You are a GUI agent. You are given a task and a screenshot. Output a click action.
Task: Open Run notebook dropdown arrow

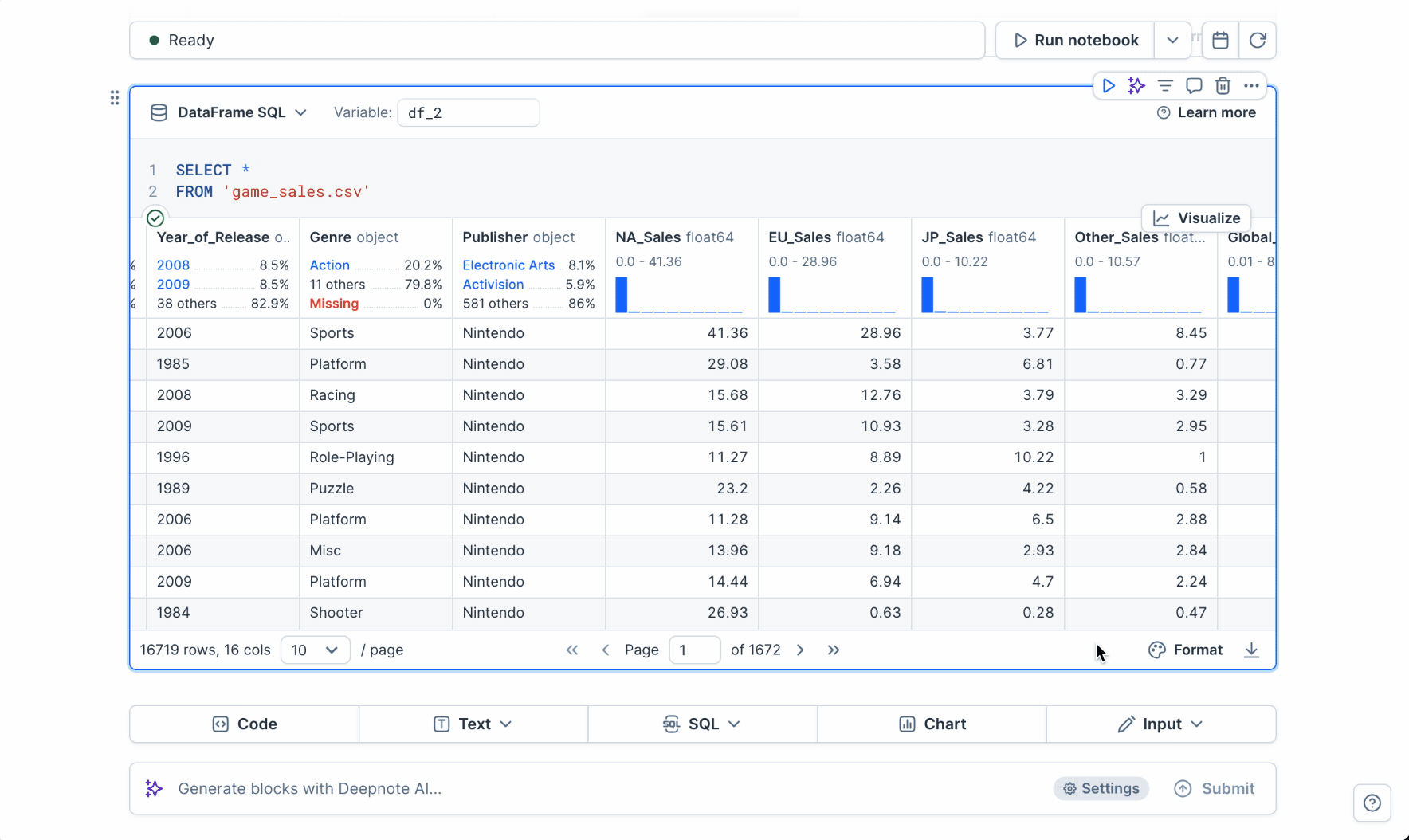(x=1172, y=41)
